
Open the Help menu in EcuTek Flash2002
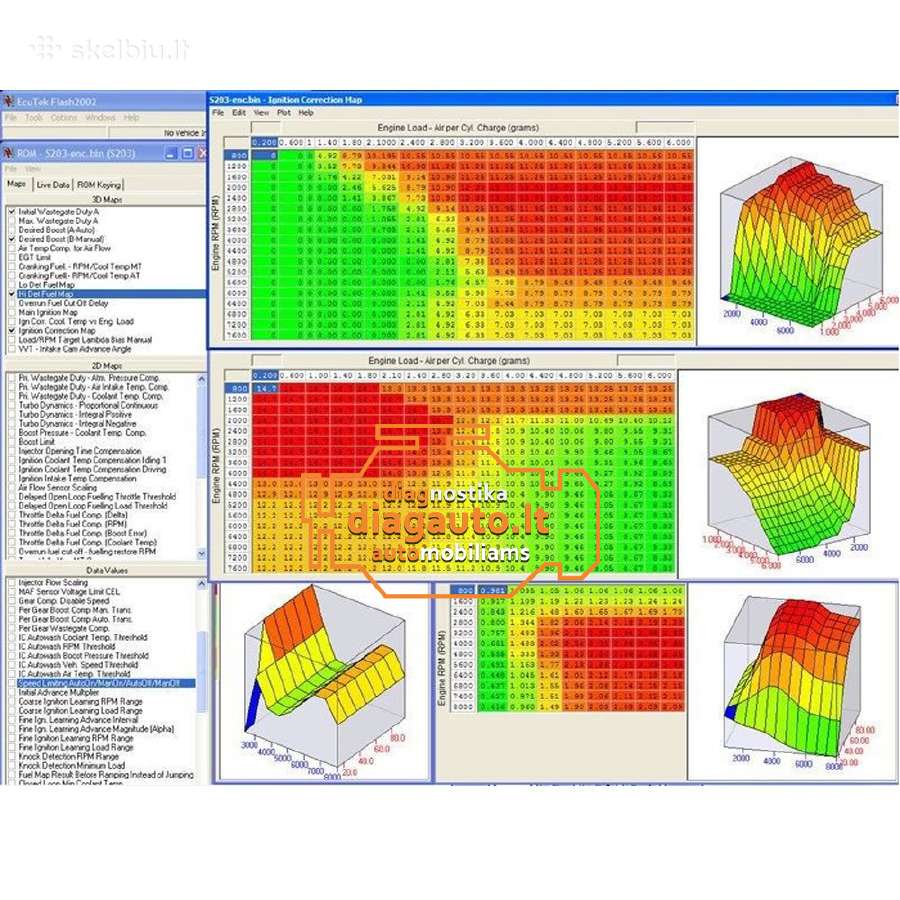pyautogui.click(x=131, y=117)
